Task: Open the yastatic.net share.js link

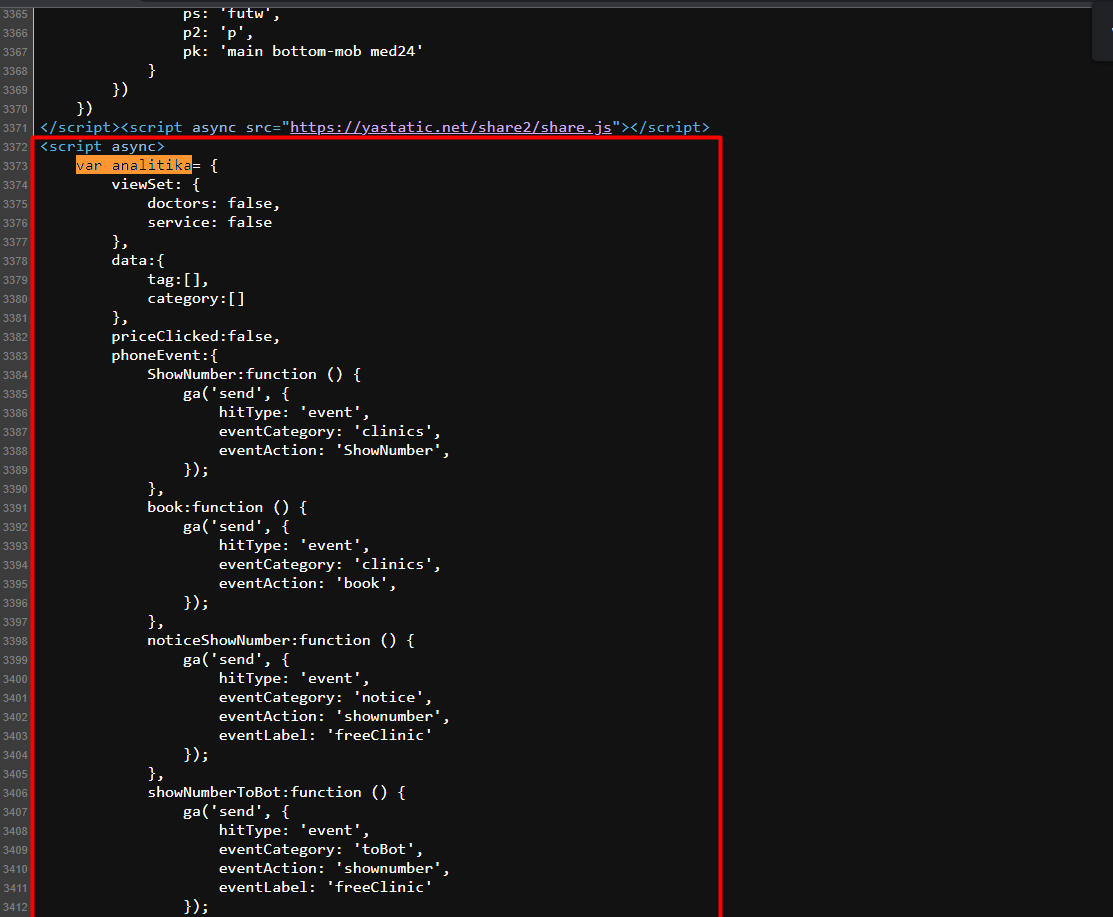Action: (451, 127)
